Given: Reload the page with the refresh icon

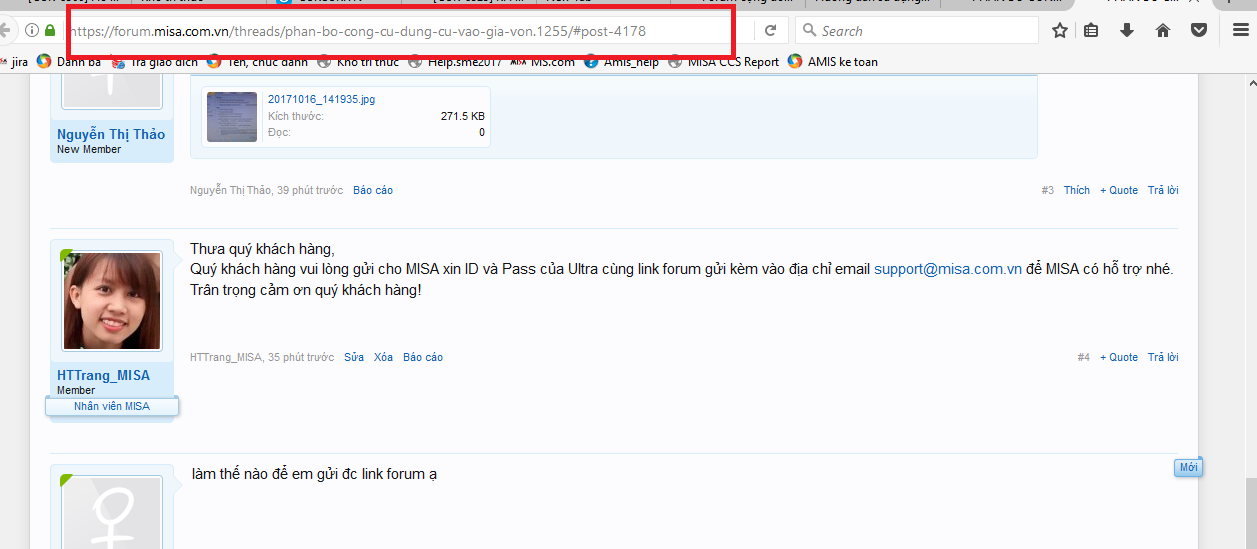Looking at the screenshot, I should pos(770,31).
